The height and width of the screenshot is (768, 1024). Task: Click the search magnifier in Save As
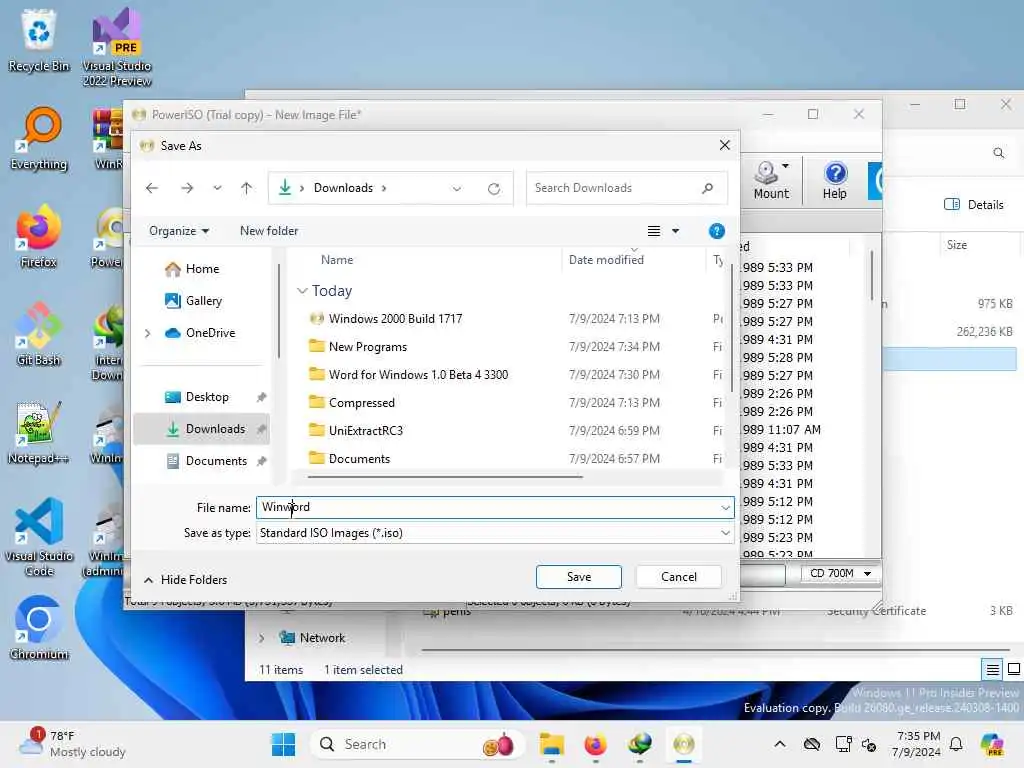(x=707, y=188)
